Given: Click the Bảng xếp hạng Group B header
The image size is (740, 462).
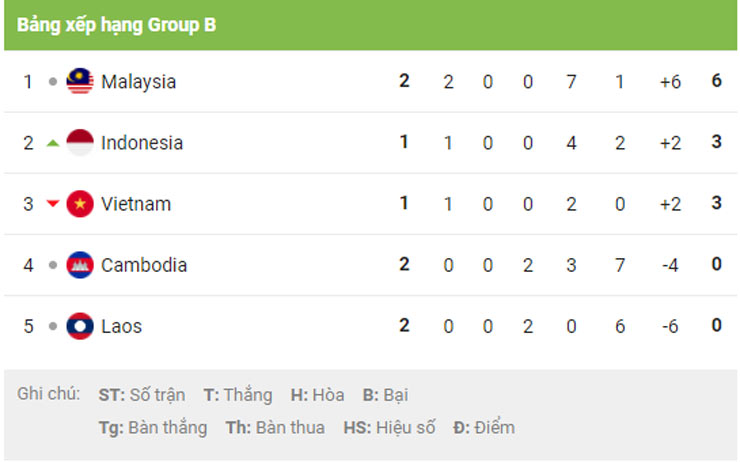Looking at the screenshot, I should coord(116,25).
